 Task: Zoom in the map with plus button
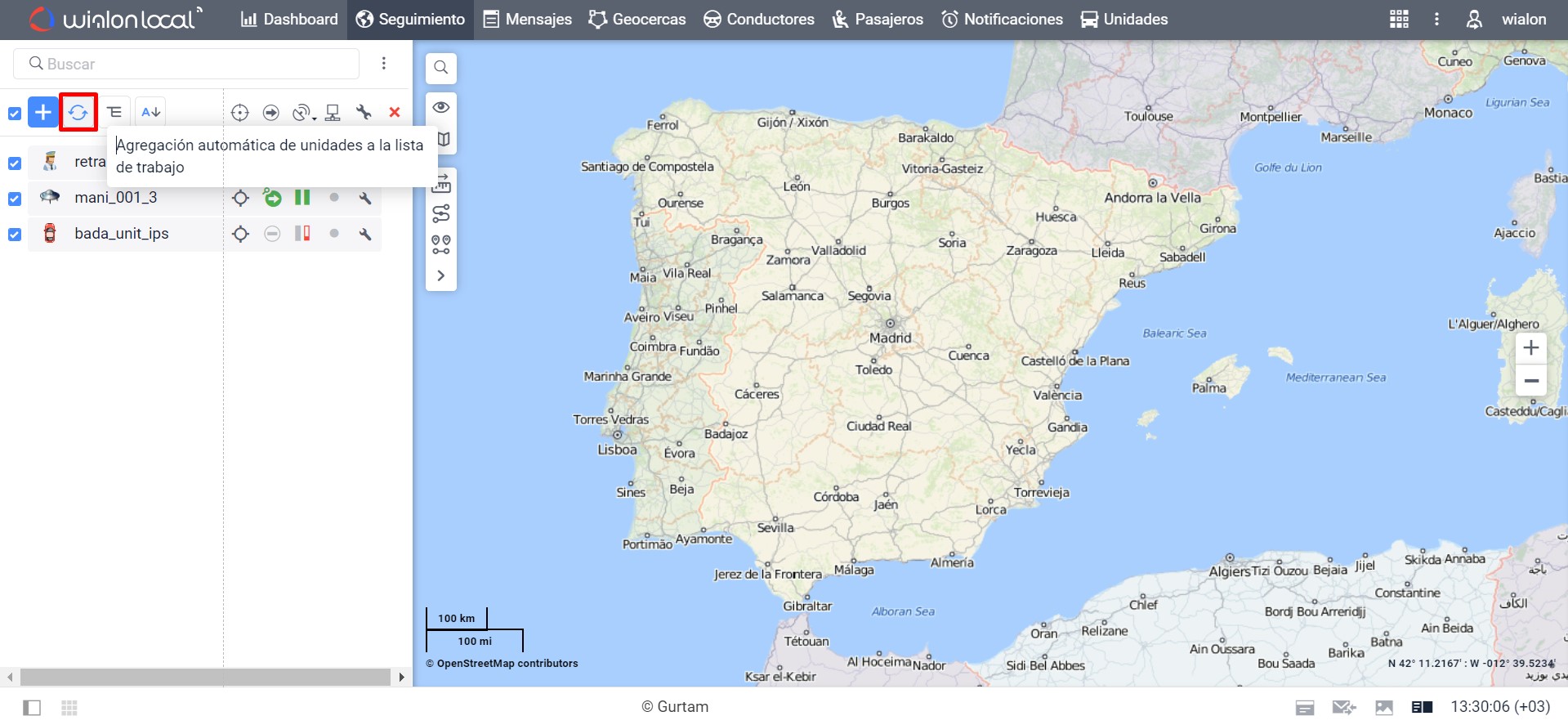point(1531,347)
